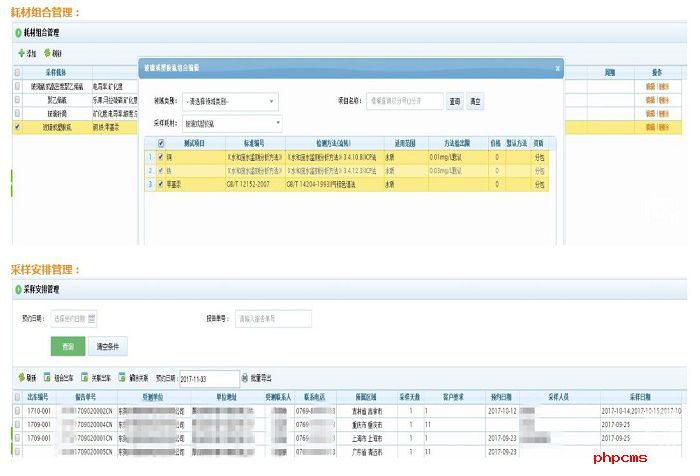Click the 组合出车 toolbar icon
Screen dimensions: 700x476
click(x=47, y=378)
